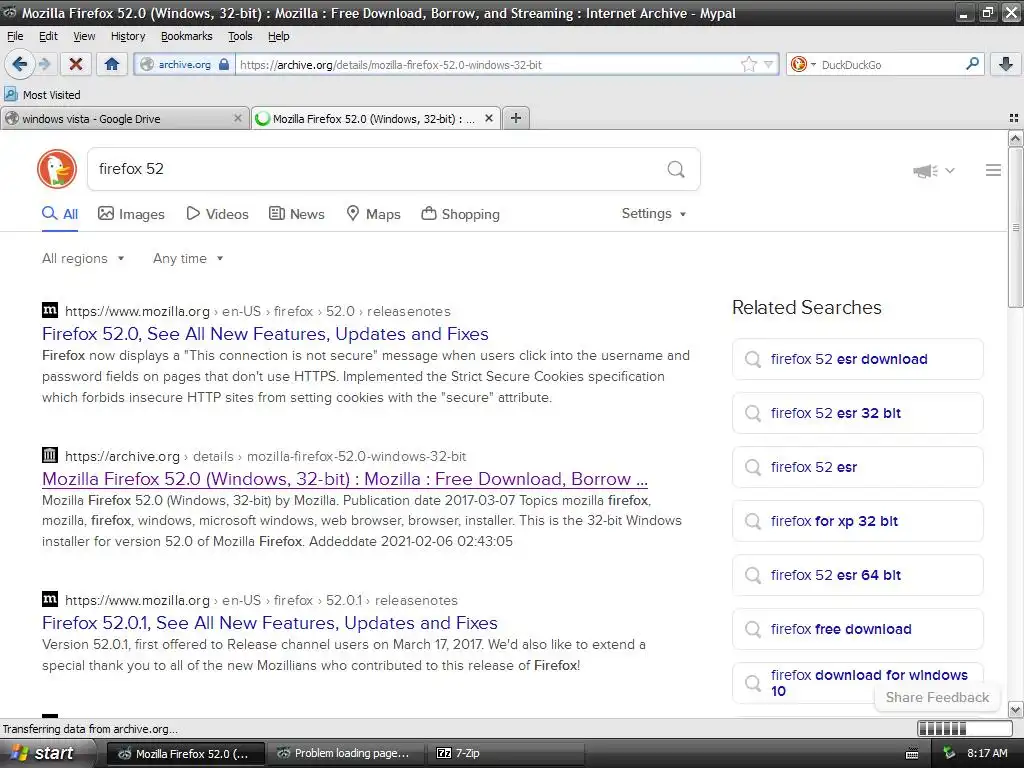Click the Forward arrow navigation button
This screenshot has height=768, width=1024.
44,64
